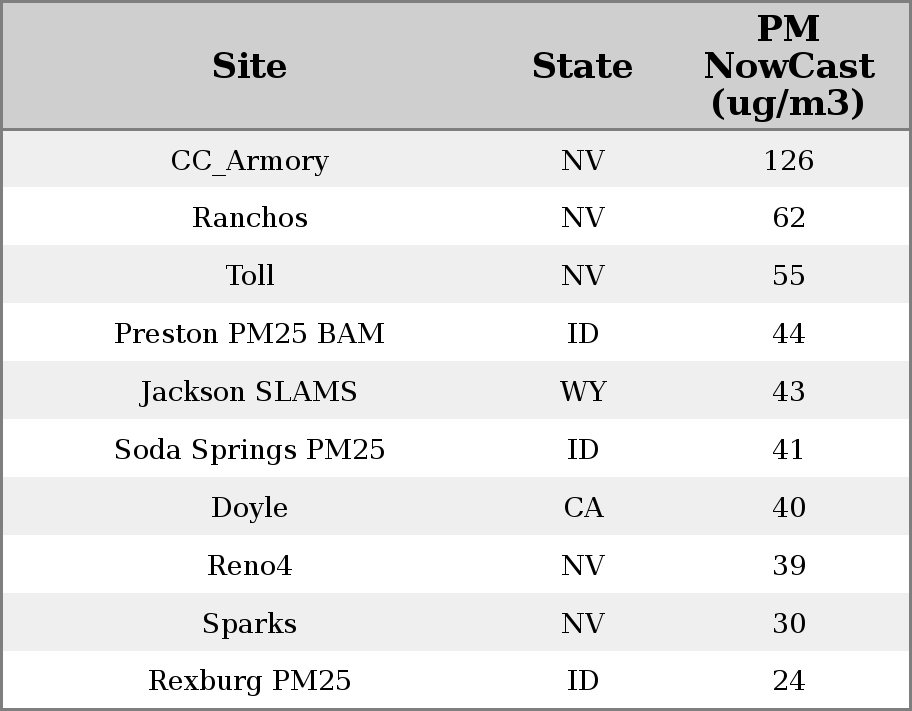Select the CA state cell

582,507
